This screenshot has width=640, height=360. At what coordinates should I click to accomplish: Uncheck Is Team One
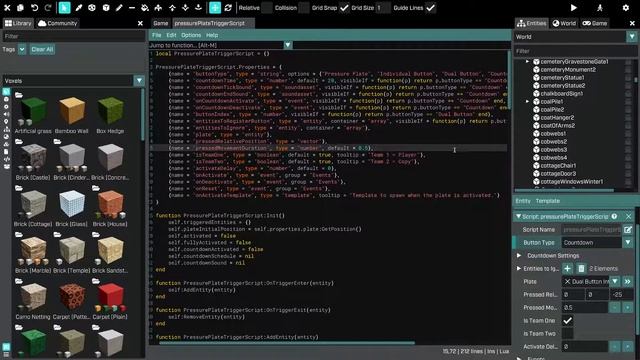coord(567,321)
